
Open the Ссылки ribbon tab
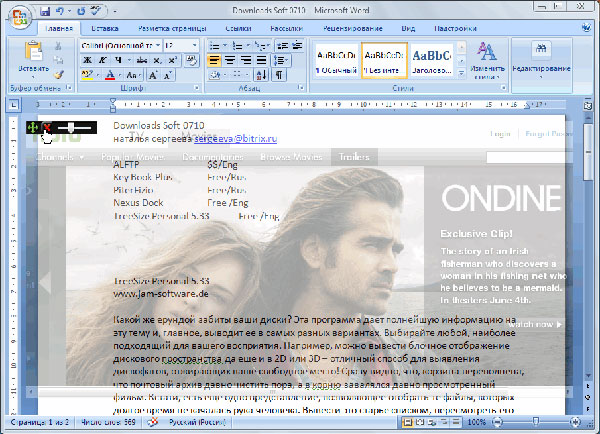pyautogui.click(x=238, y=28)
